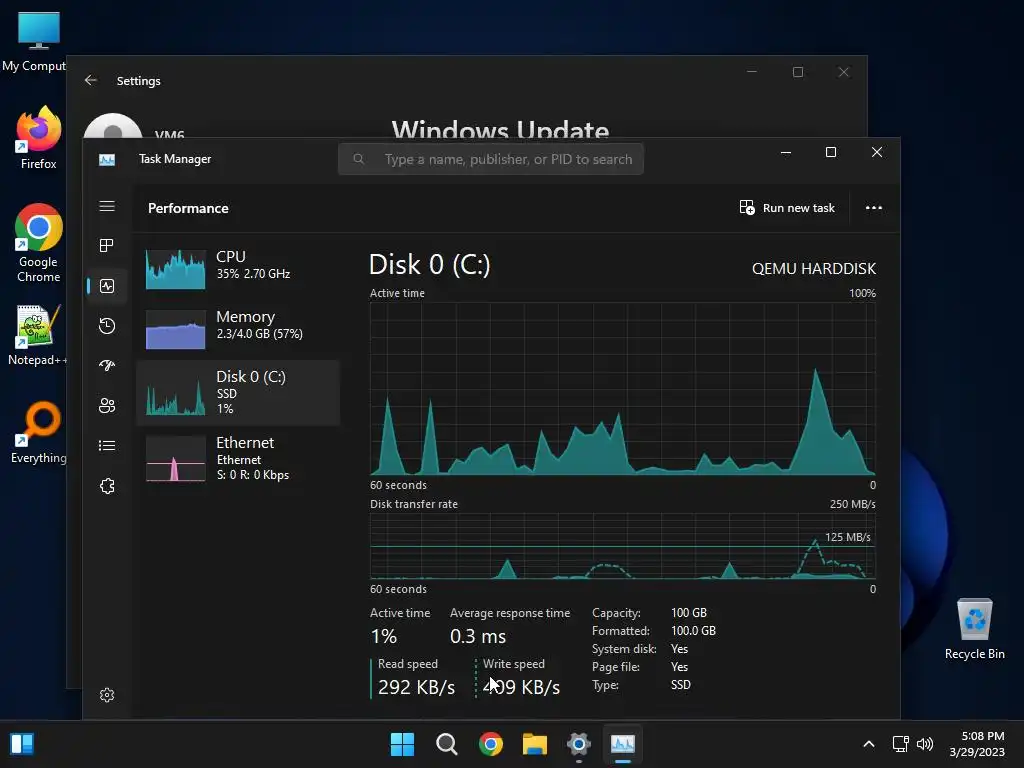Open File Explorer from the taskbar
The width and height of the screenshot is (1024, 768).
click(x=535, y=744)
